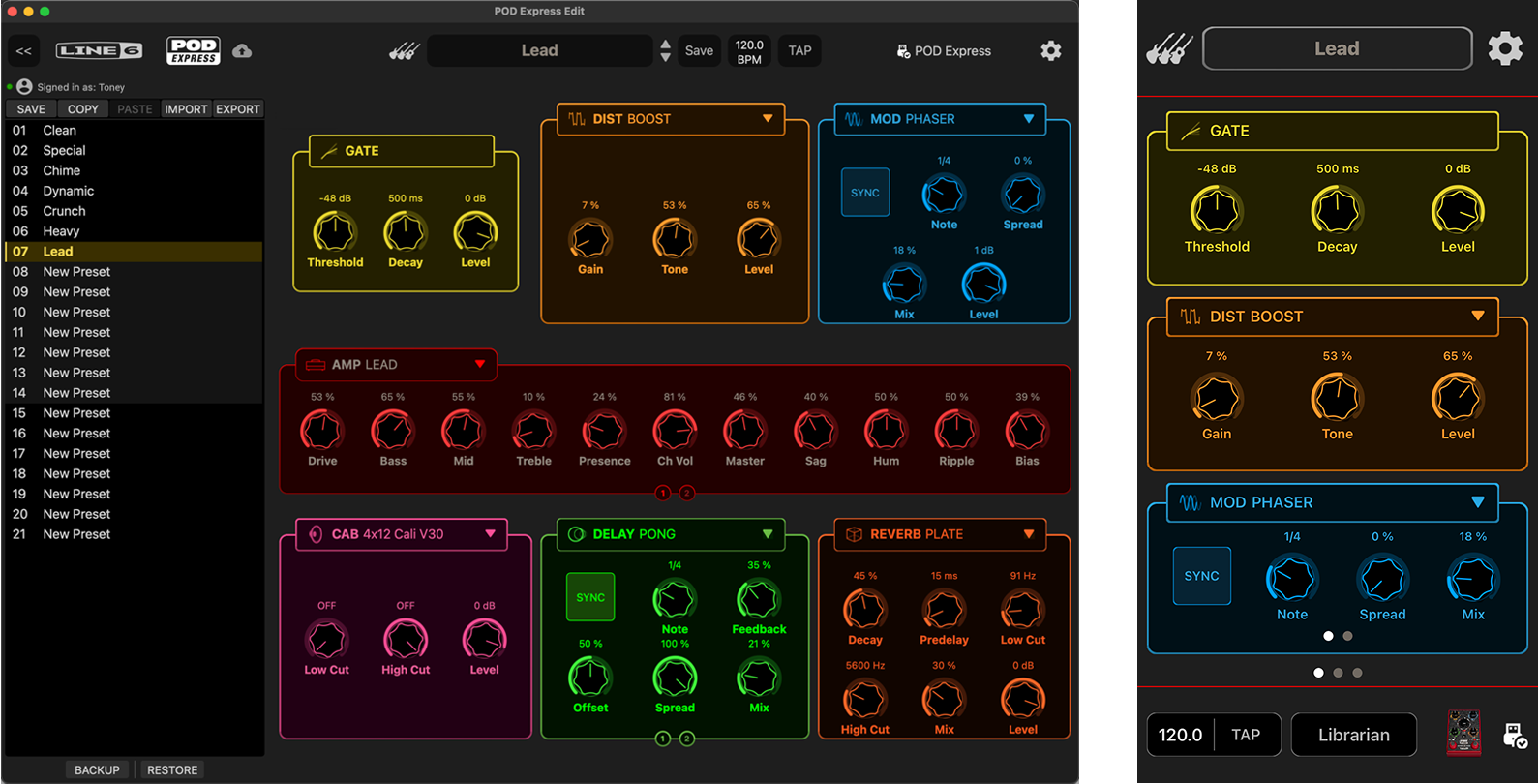Click the BACKUP button below the preset list
The image size is (1538, 784).
(x=98, y=770)
